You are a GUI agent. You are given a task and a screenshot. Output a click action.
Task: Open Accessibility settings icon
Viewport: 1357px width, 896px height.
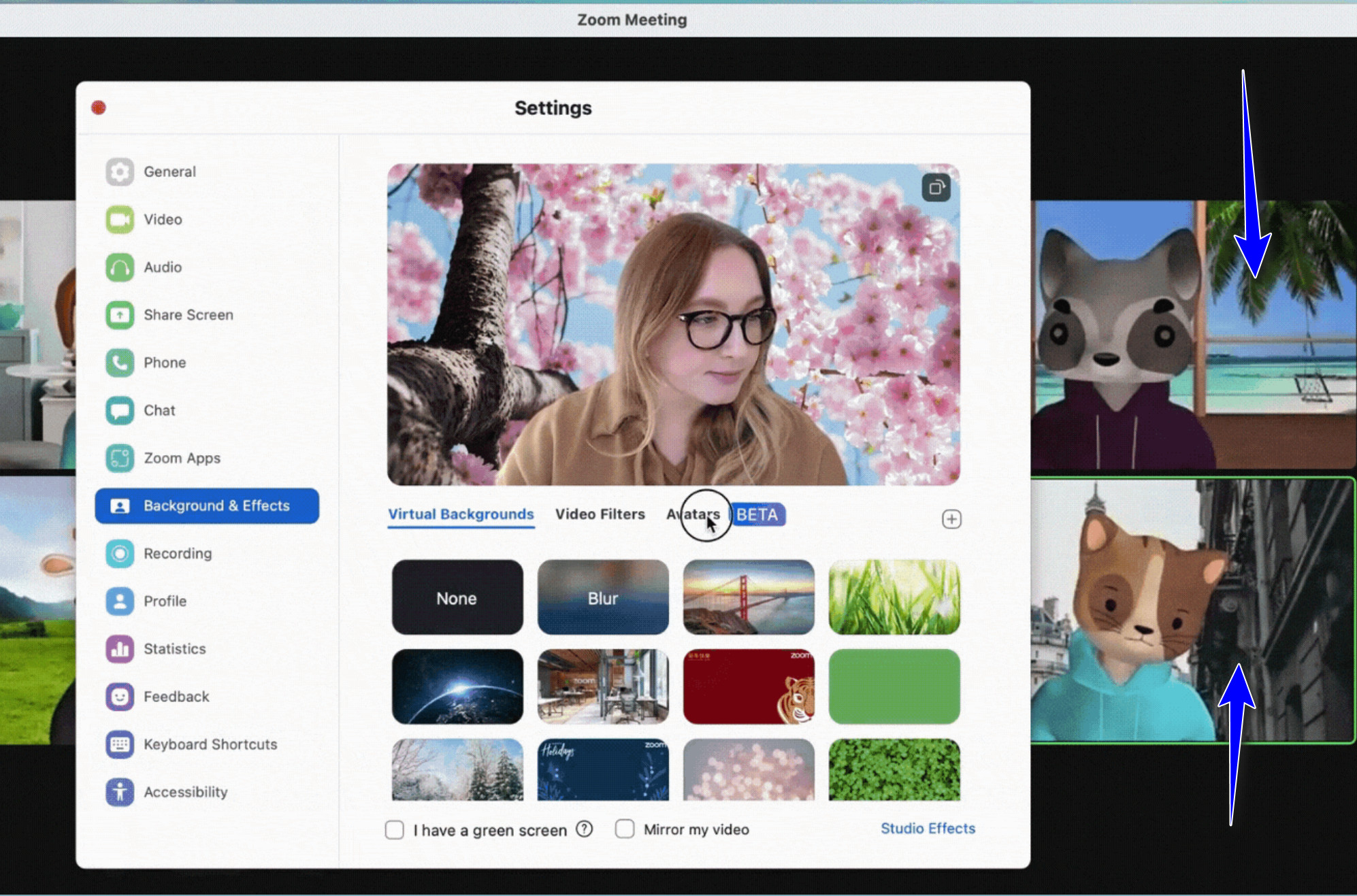coord(120,792)
